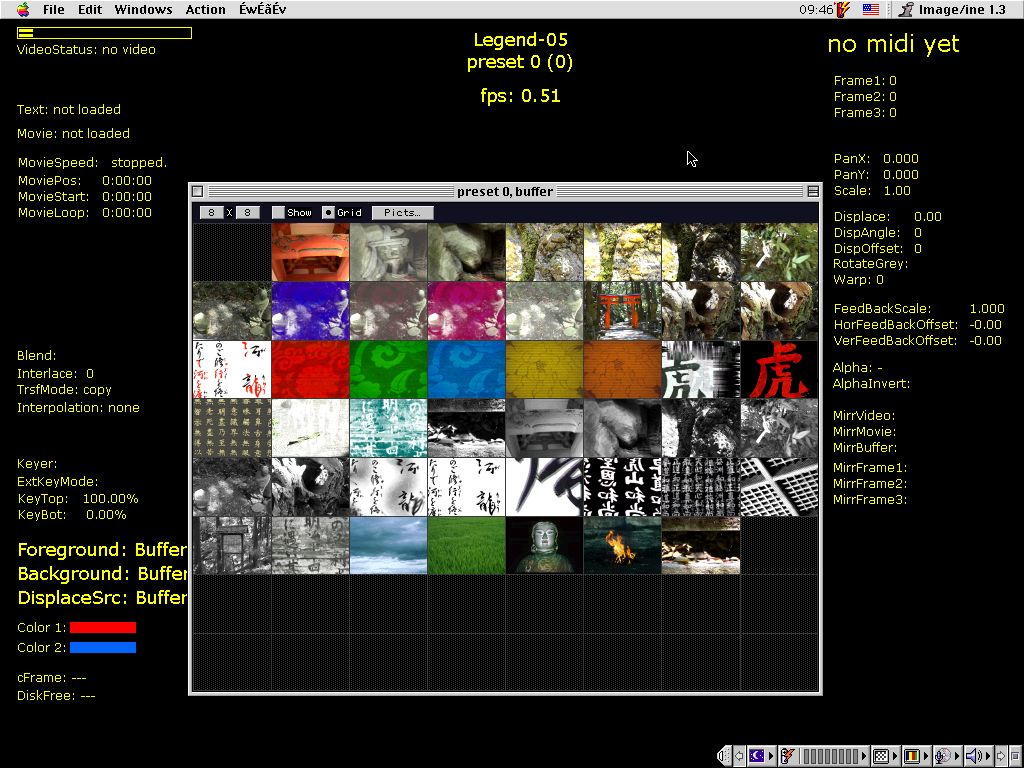Click the monitor color depth control strip icon
1024x768 pixels.
click(912, 756)
